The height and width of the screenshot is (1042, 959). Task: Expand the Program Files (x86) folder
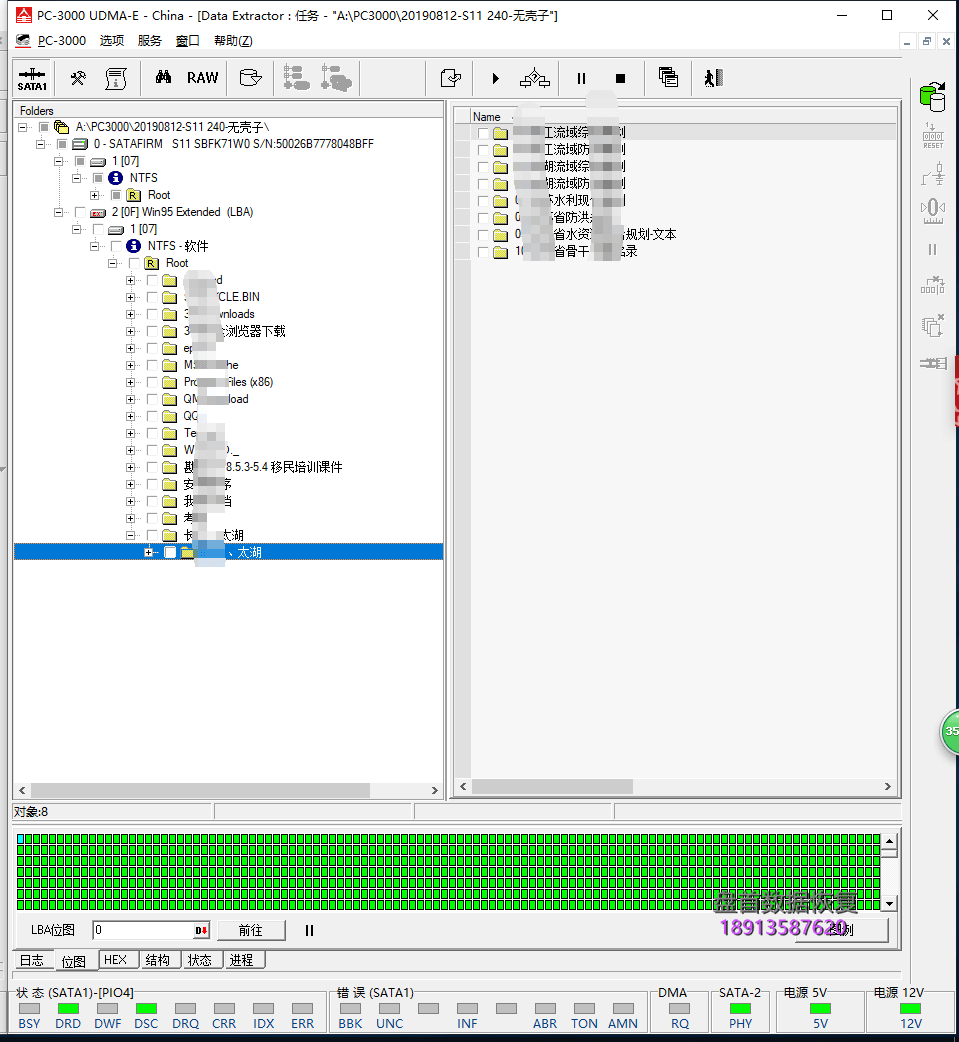pos(130,382)
